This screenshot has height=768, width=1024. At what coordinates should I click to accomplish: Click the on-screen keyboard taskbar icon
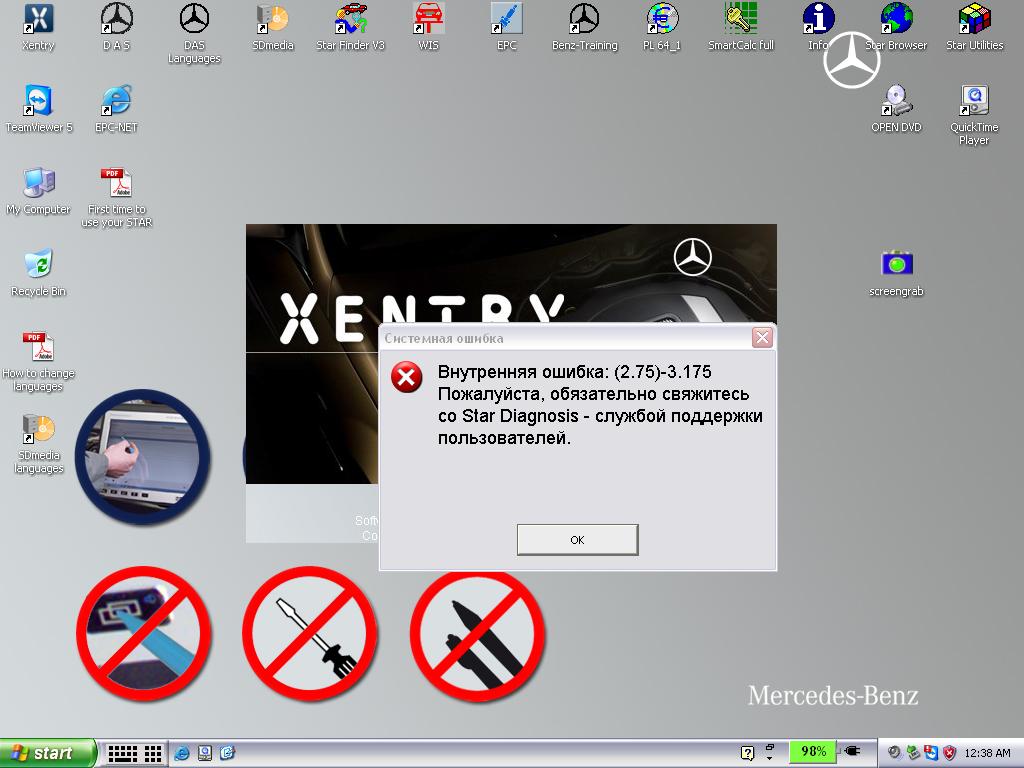122,754
